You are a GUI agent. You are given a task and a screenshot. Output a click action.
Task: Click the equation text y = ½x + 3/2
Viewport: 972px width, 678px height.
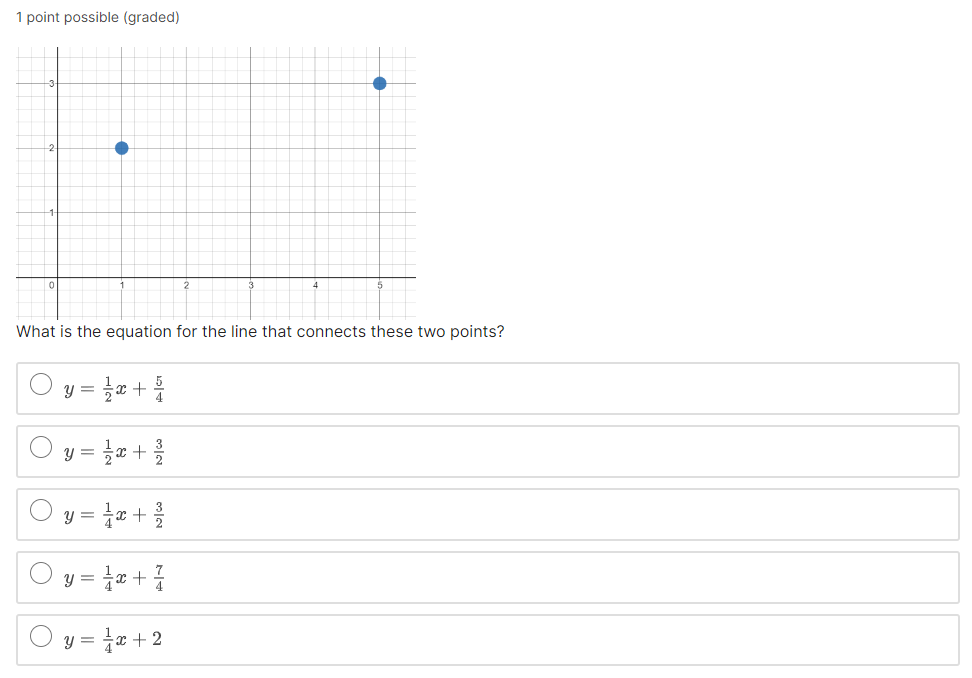(114, 452)
